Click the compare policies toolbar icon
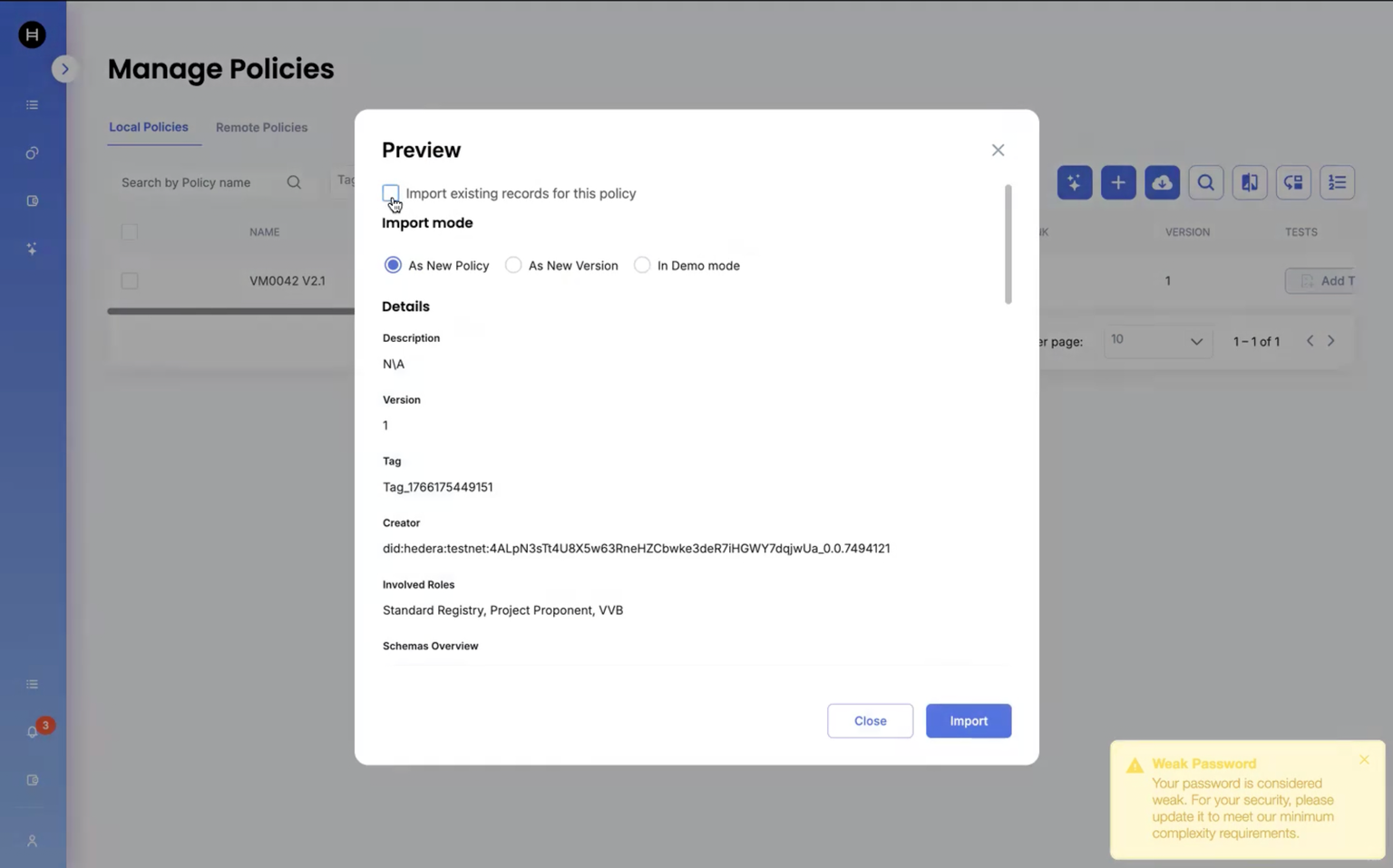1393x868 pixels. [1249, 182]
